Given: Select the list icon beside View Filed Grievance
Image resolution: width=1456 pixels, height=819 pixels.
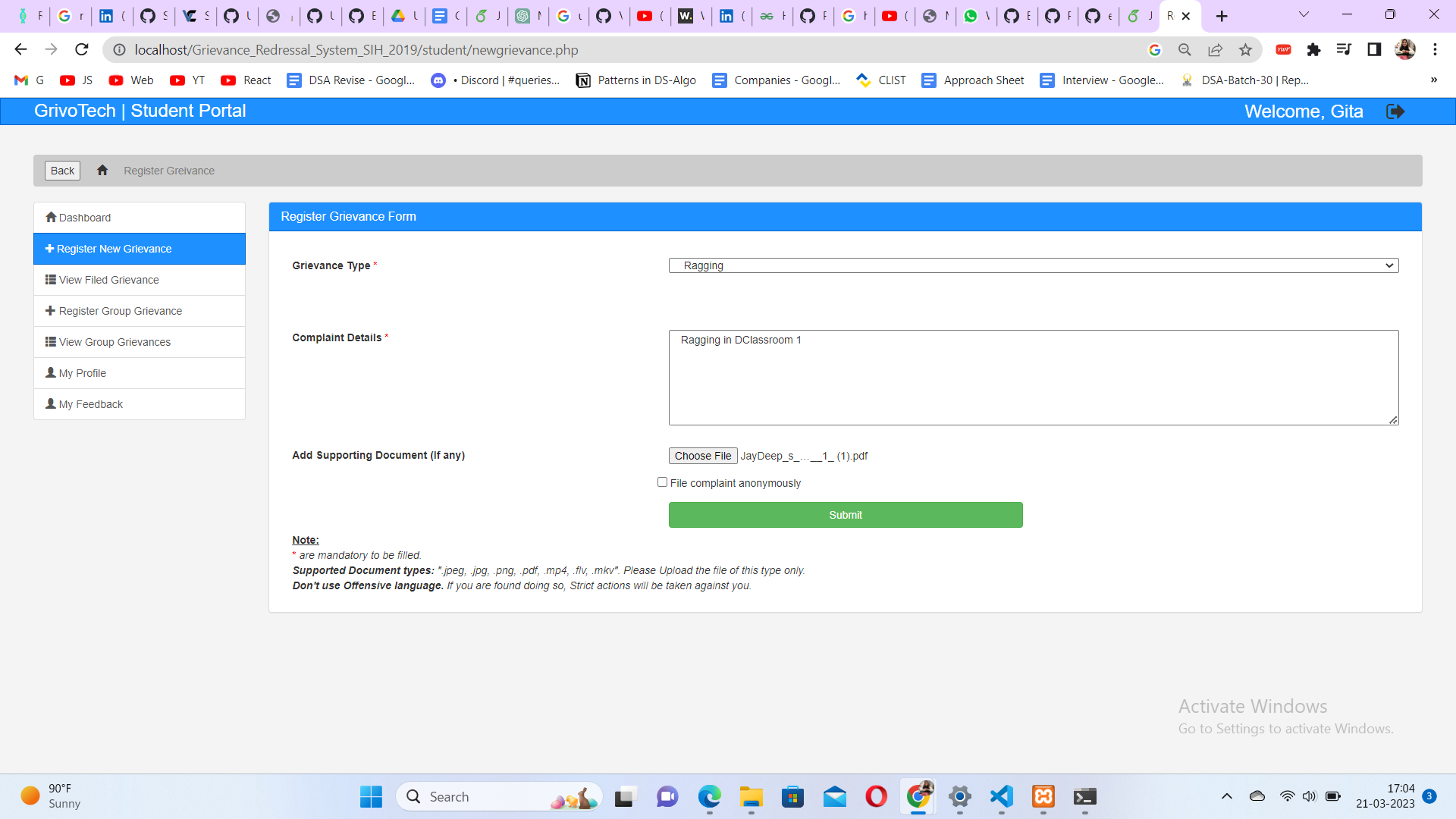Looking at the screenshot, I should 50,280.
